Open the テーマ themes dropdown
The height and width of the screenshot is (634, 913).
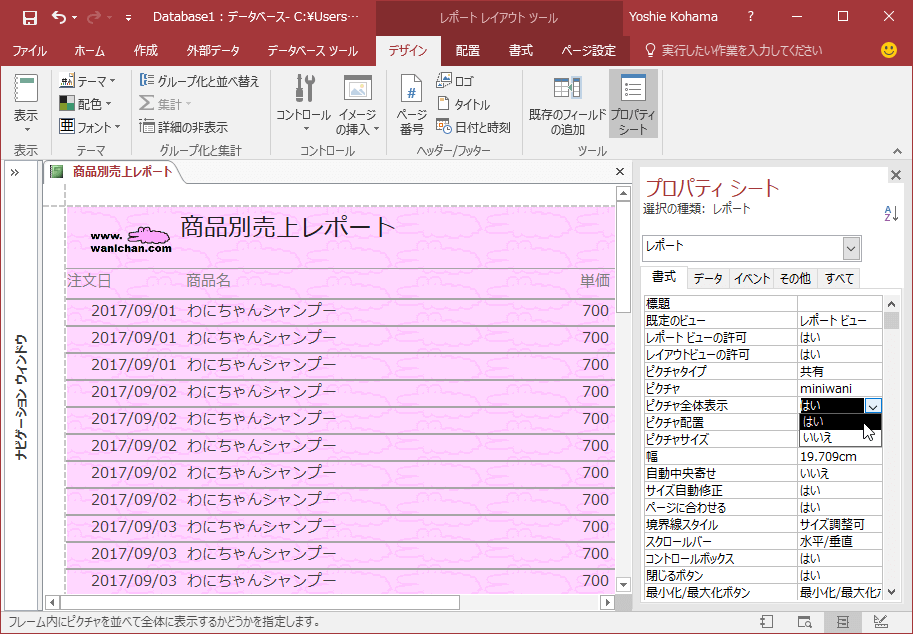[88, 81]
